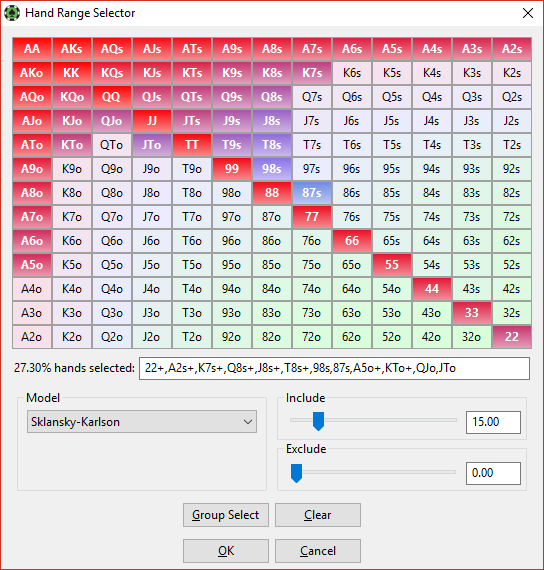Toggle the QQ hand cell
This screenshot has width=544, height=570.
click(112, 97)
